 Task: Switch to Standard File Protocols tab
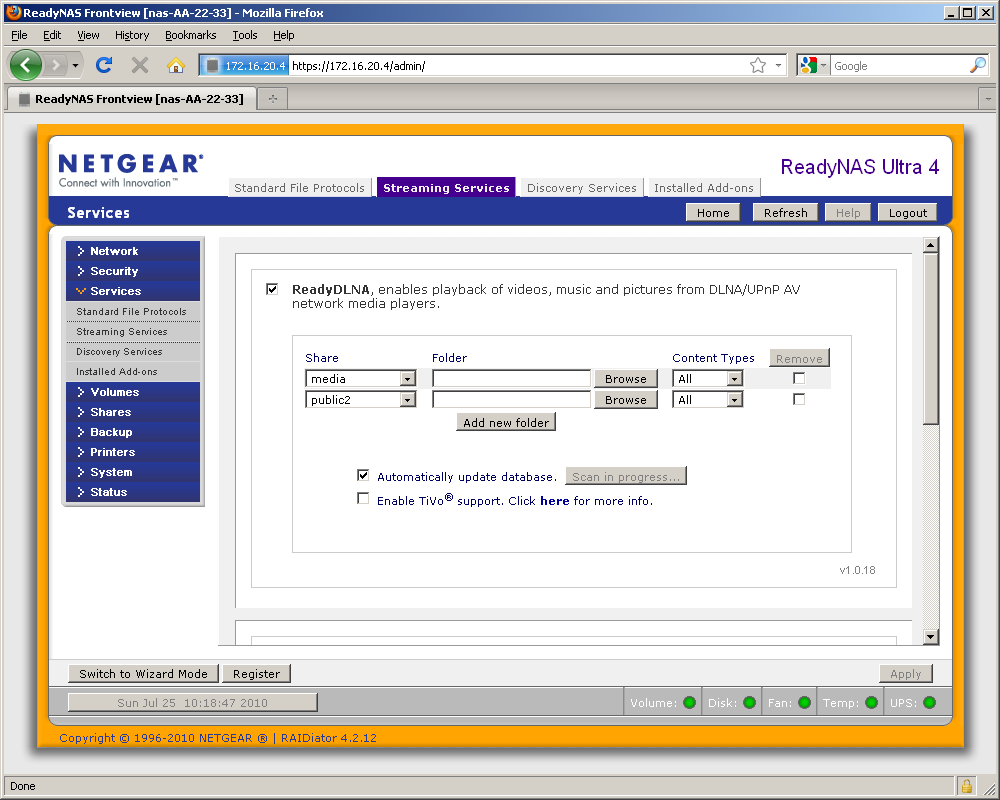coord(299,188)
